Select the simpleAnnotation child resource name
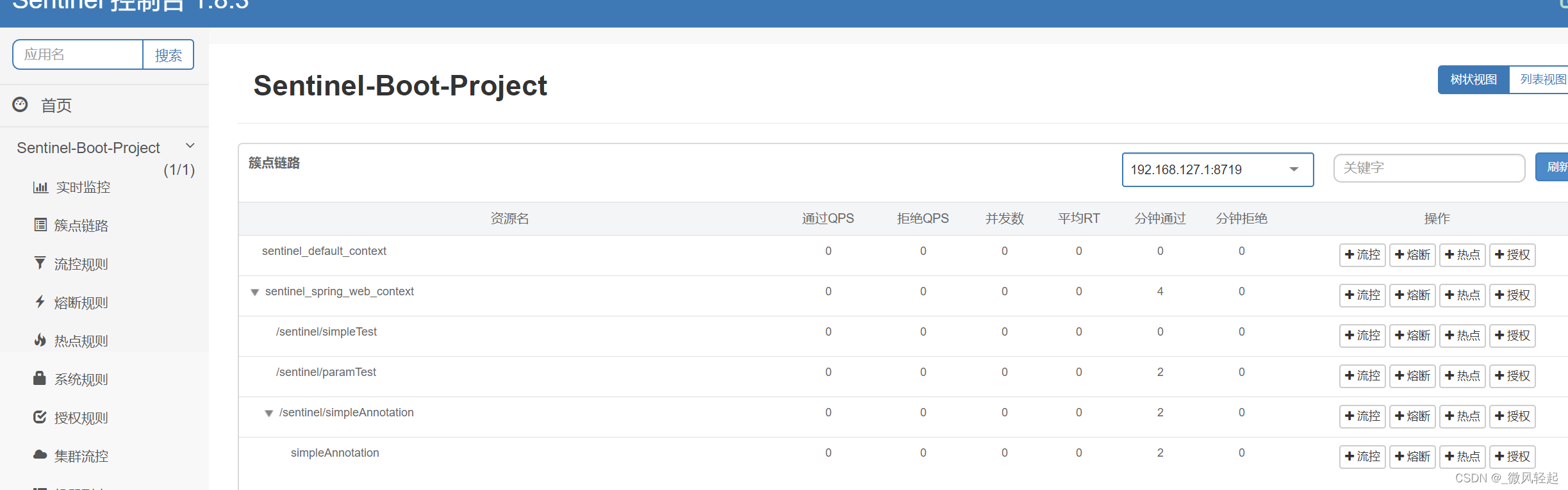 pos(335,453)
